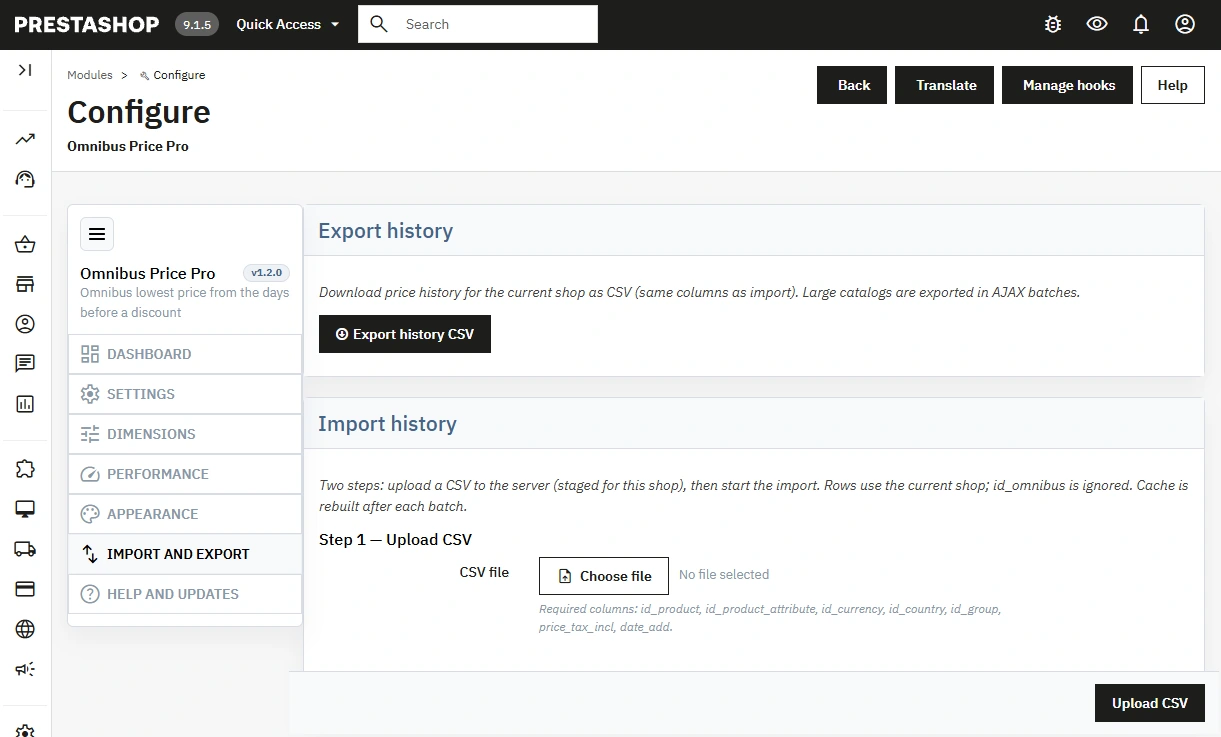This screenshot has height=737, width=1221.
Task: Open the Performance module tab
Action: tap(185, 474)
